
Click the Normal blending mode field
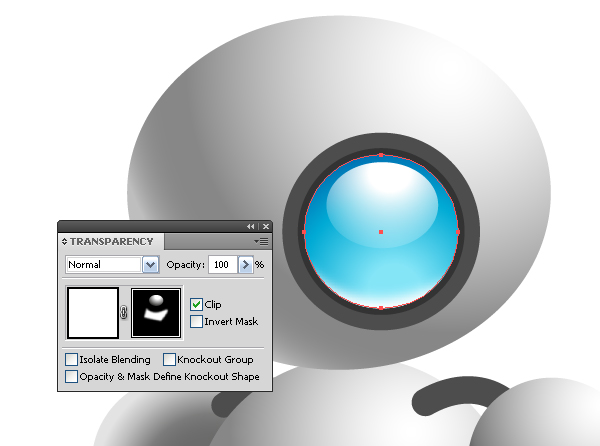pos(104,264)
